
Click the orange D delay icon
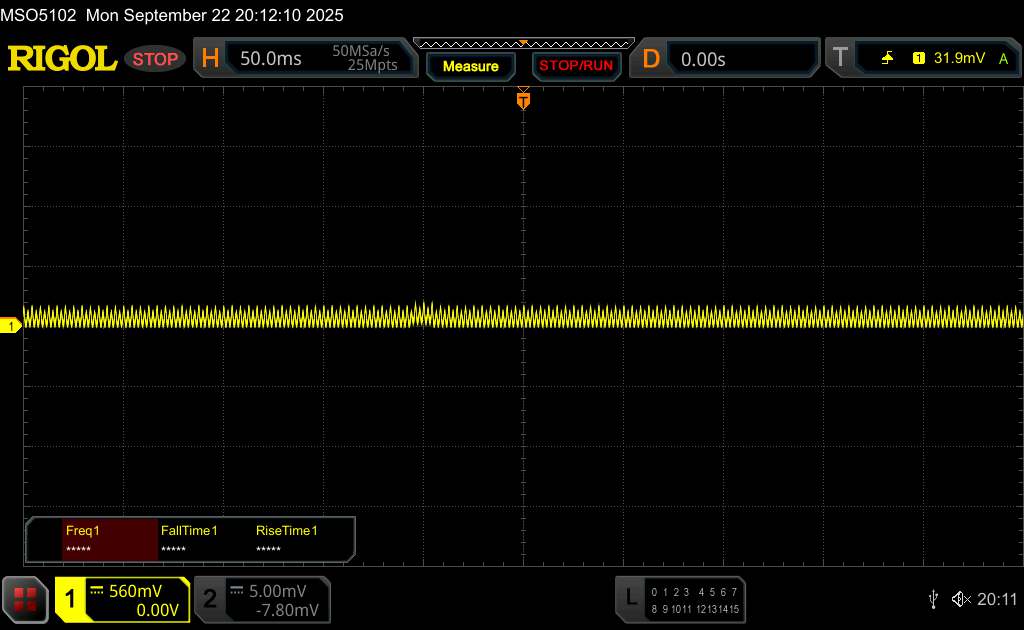pyautogui.click(x=651, y=59)
